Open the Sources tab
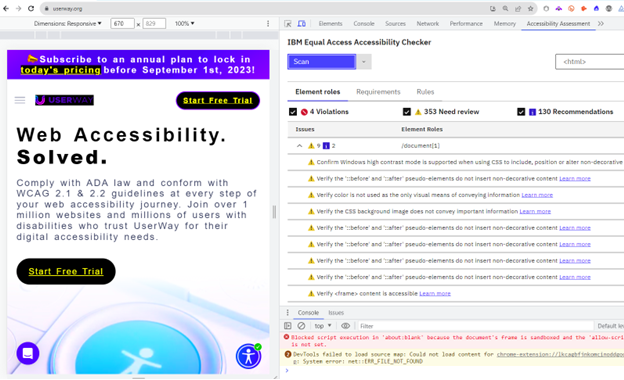 [395, 24]
